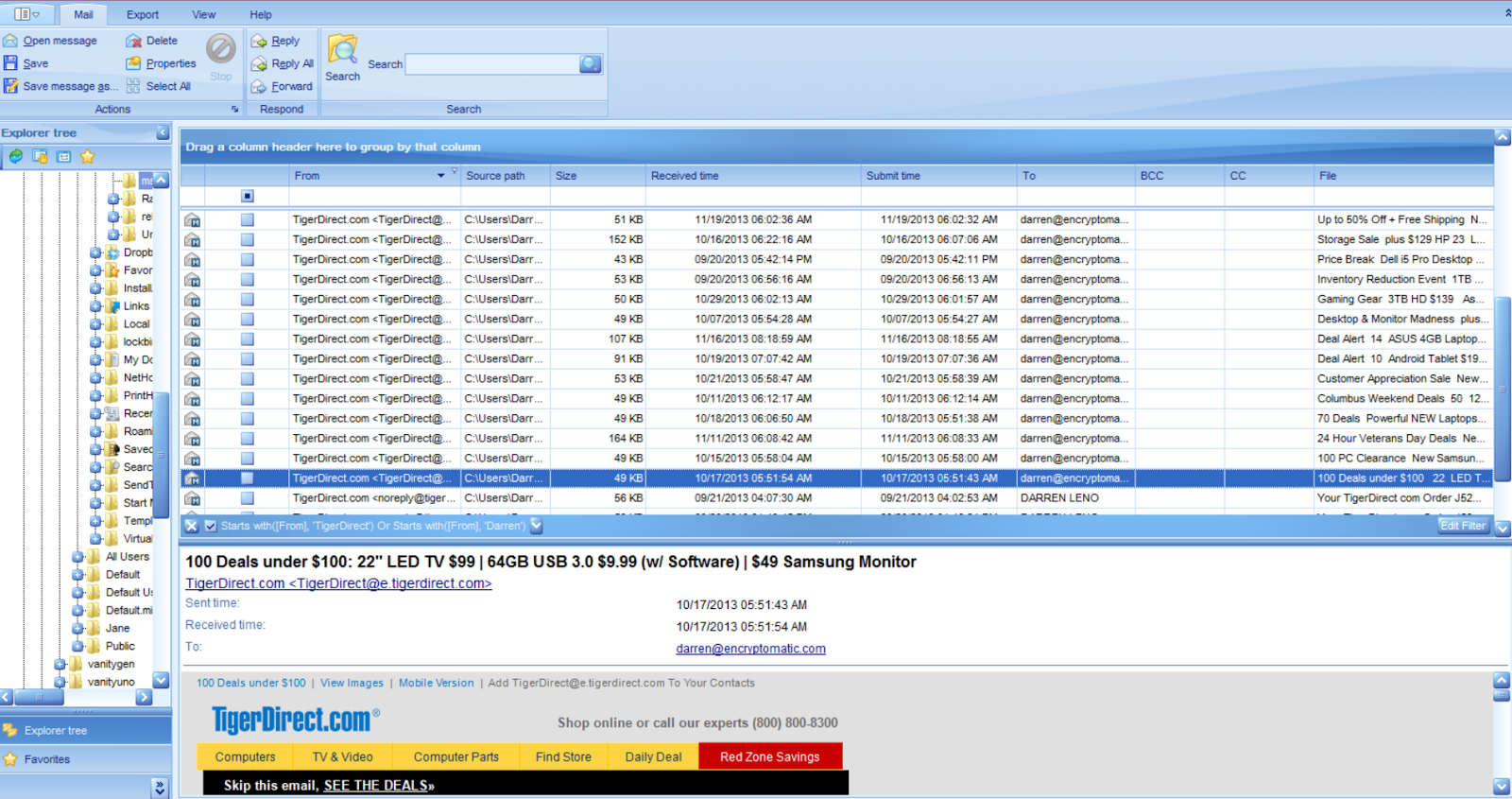Open the View ribbon tab
The image size is (1512, 799).
203,14
